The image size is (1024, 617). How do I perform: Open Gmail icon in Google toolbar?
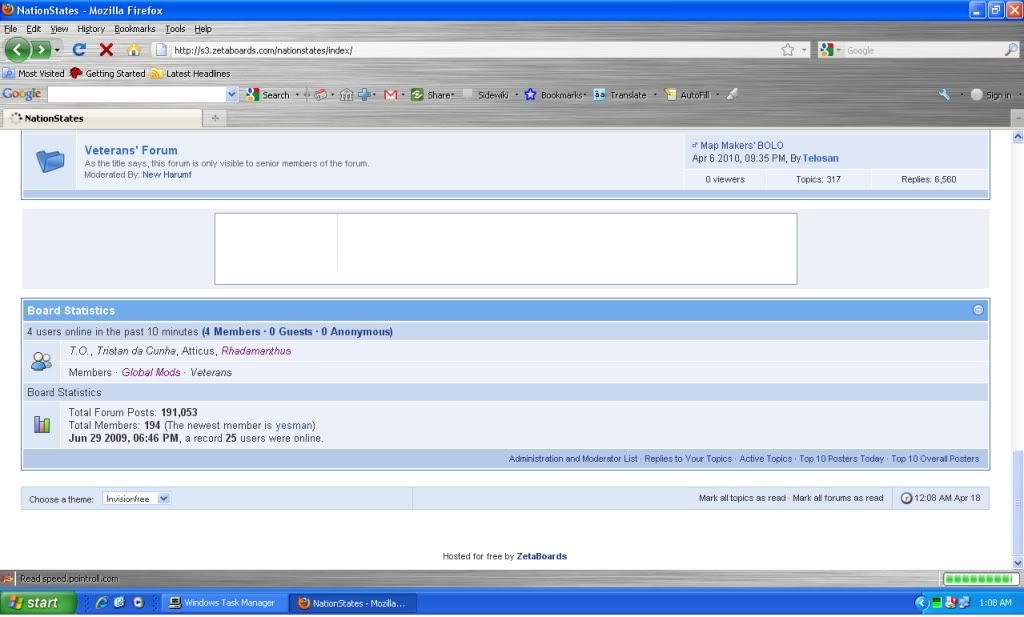tap(390, 94)
